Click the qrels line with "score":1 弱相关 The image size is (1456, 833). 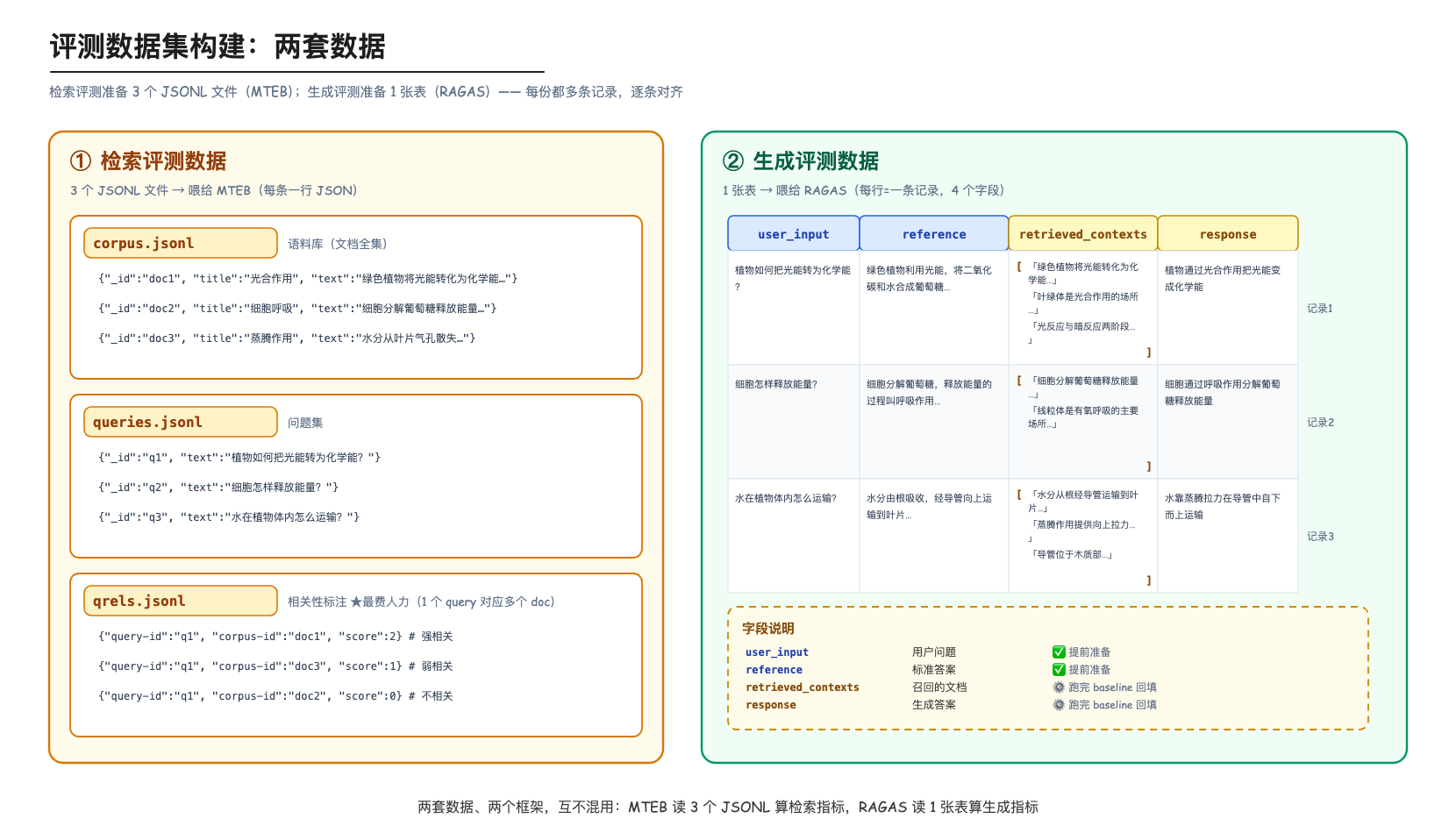275,666
